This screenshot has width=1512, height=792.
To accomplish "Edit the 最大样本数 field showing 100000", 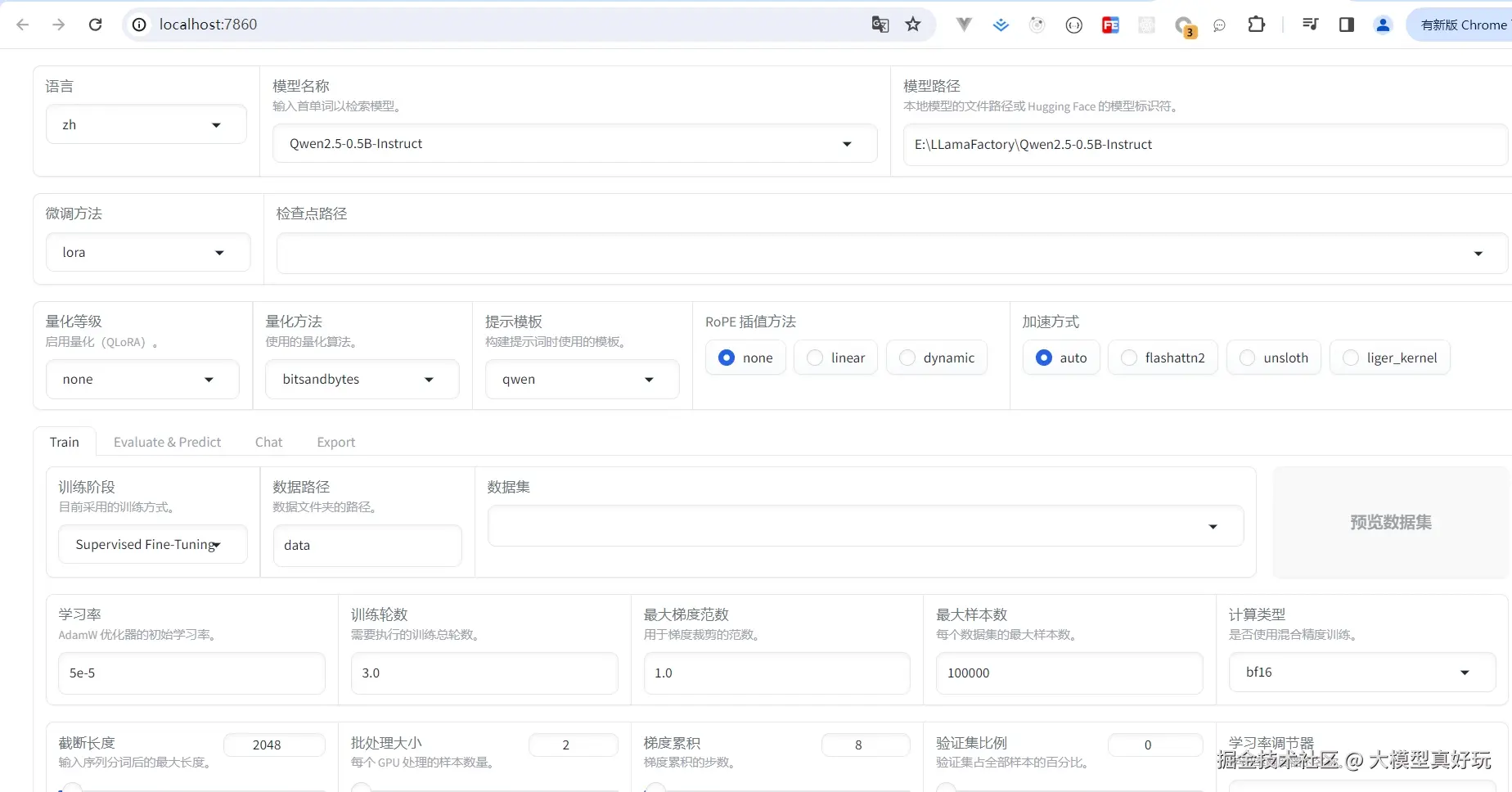I will tap(1069, 673).
